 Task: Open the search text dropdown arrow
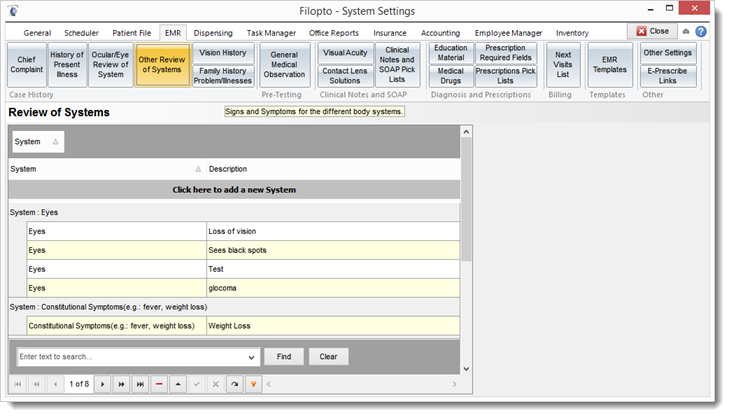pos(251,357)
